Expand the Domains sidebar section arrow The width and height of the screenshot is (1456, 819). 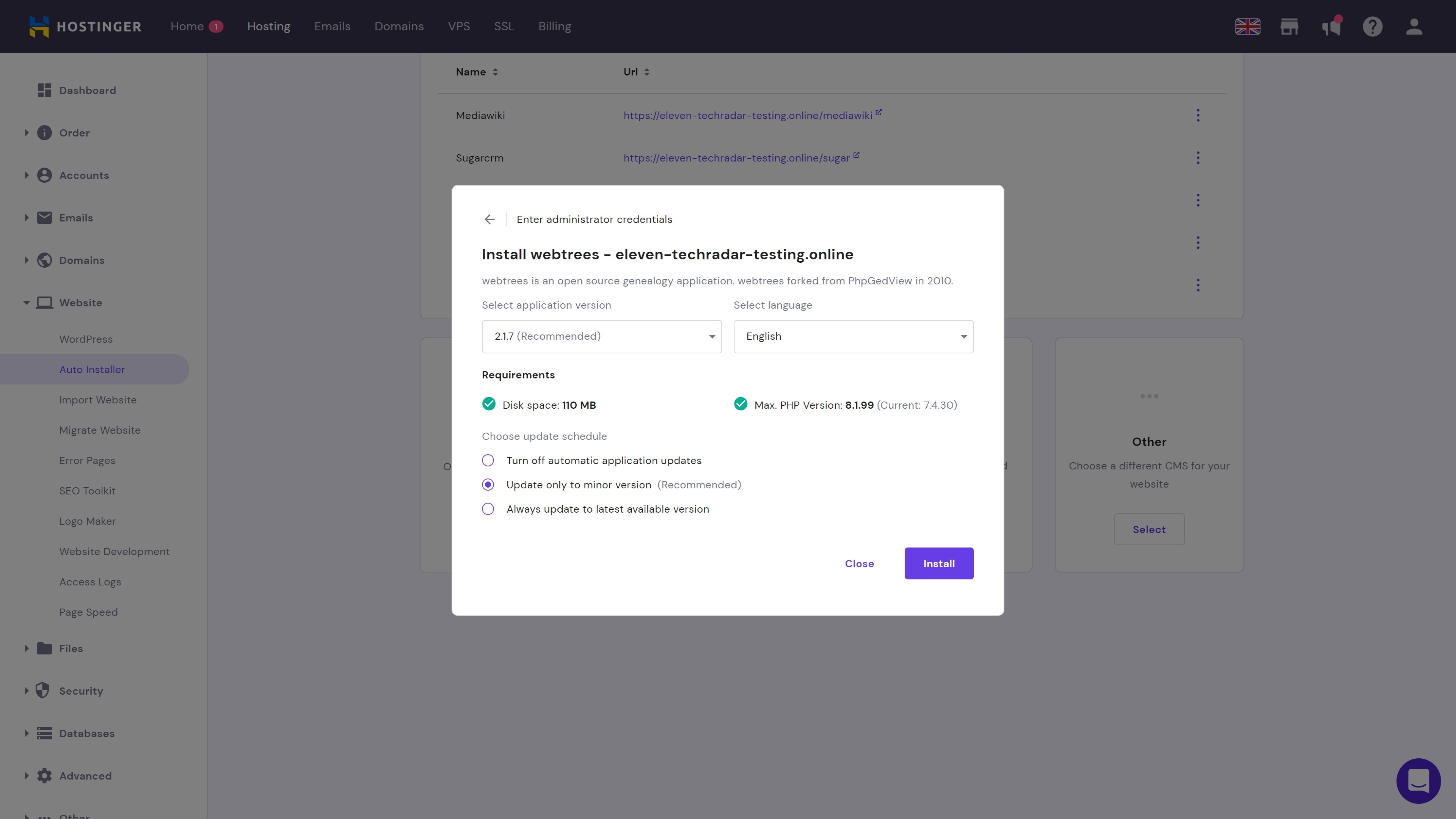click(x=27, y=260)
